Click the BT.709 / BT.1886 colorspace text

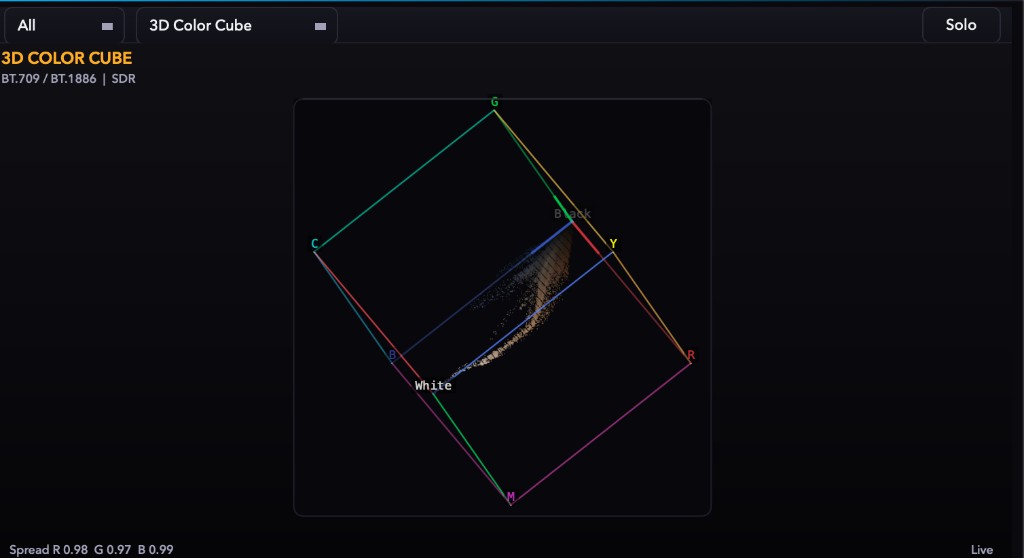(x=48, y=78)
